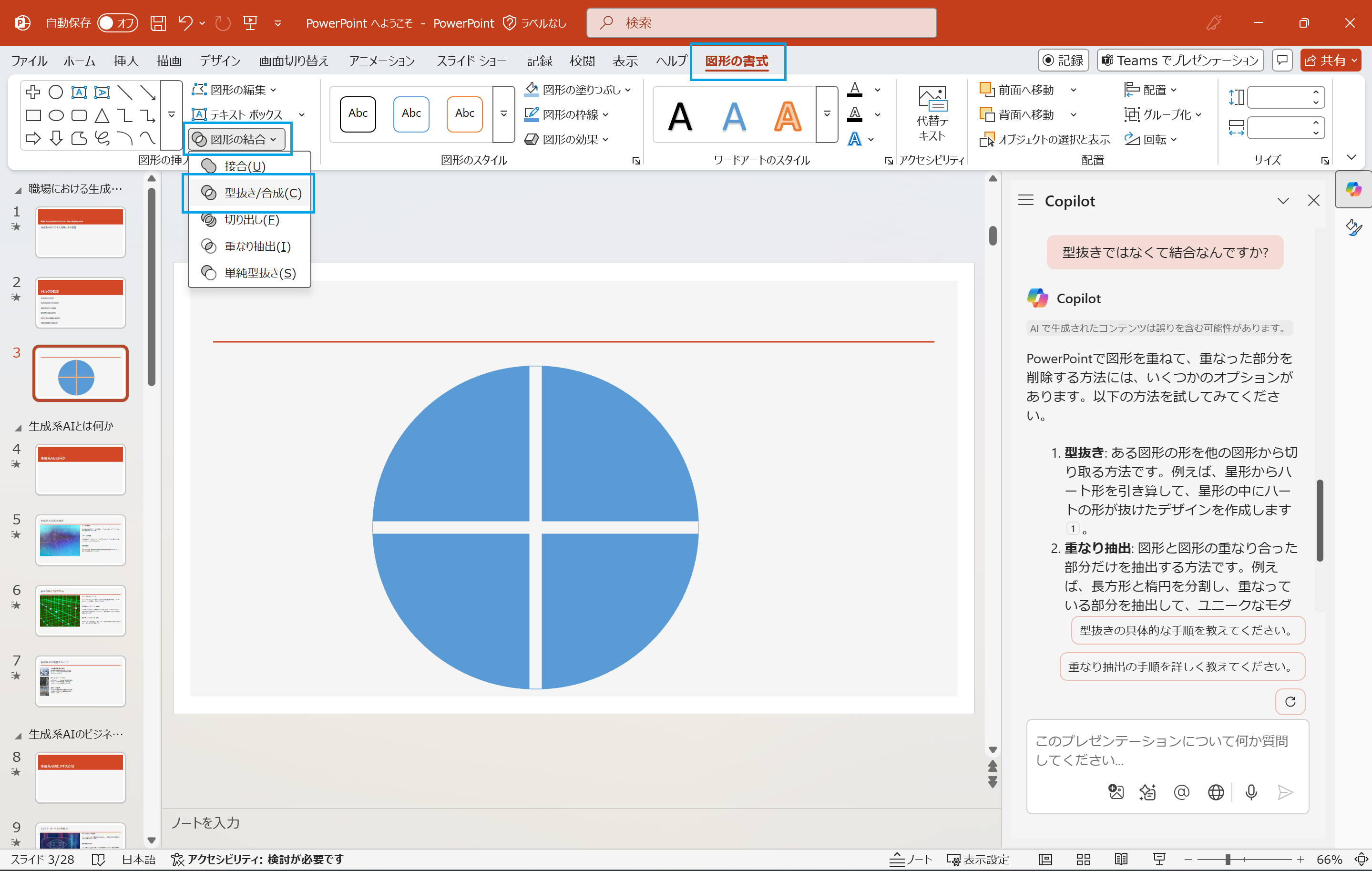Open 図形の編集 dropdown
The width and height of the screenshot is (1372, 871).
(x=234, y=90)
